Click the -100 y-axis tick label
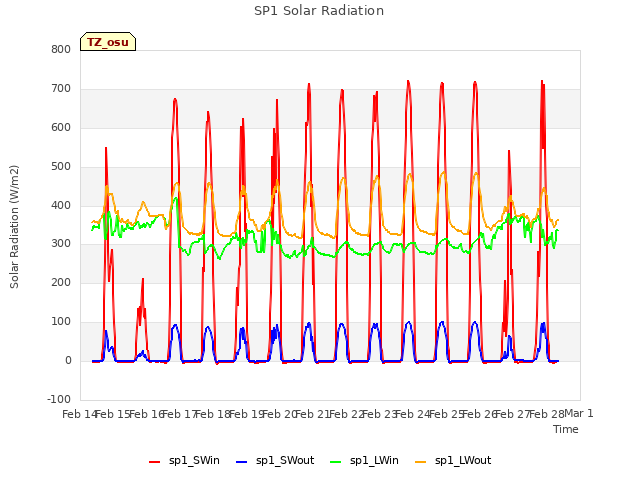The height and width of the screenshot is (480, 640). [59, 399]
